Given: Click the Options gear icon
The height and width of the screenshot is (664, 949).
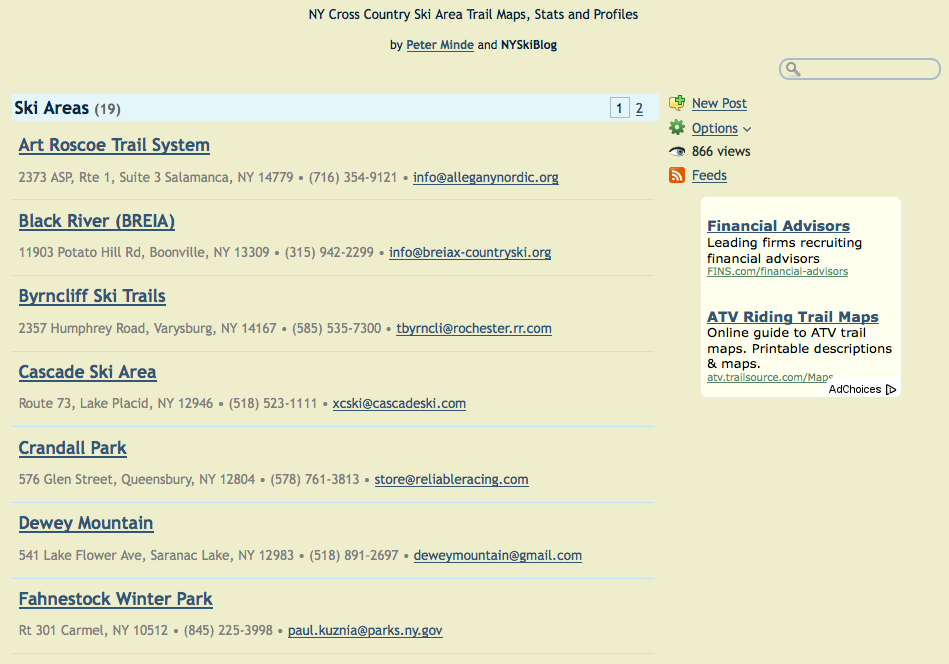Looking at the screenshot, I should 677,128.
